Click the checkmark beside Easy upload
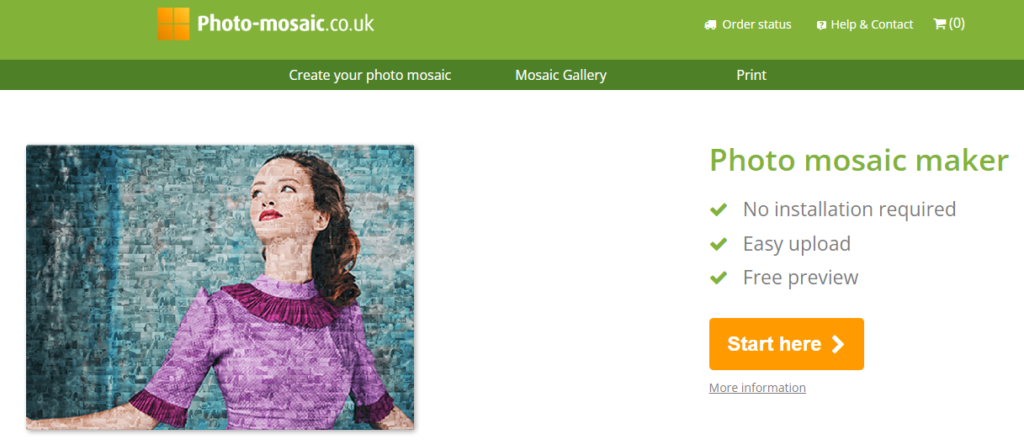Image resolution: width=1024 pixels, height=445 pixels. coord(718,244)
